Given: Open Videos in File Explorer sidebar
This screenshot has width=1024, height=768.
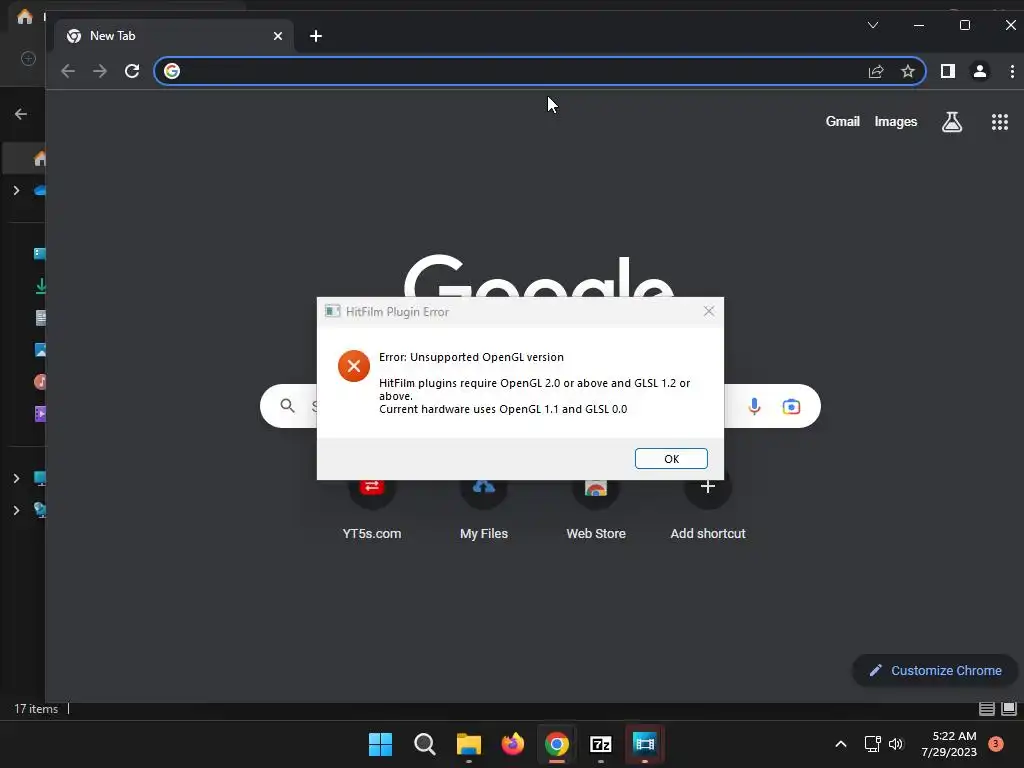Looking at the screenshot, I should (x=40, y=413).
